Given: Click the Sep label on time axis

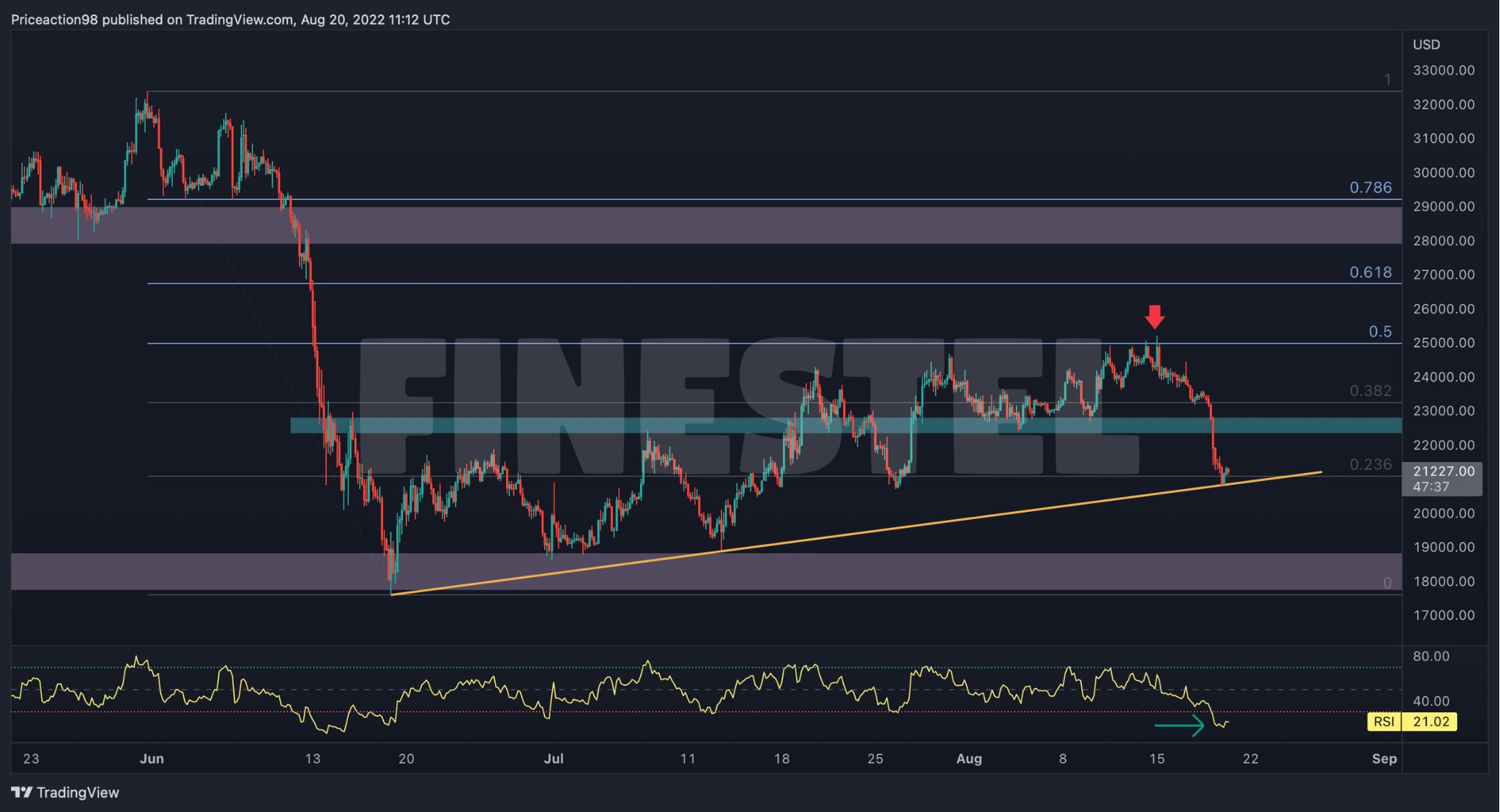Looking at the screenshot, I should pyautogui.click(x=1384, y=759).
